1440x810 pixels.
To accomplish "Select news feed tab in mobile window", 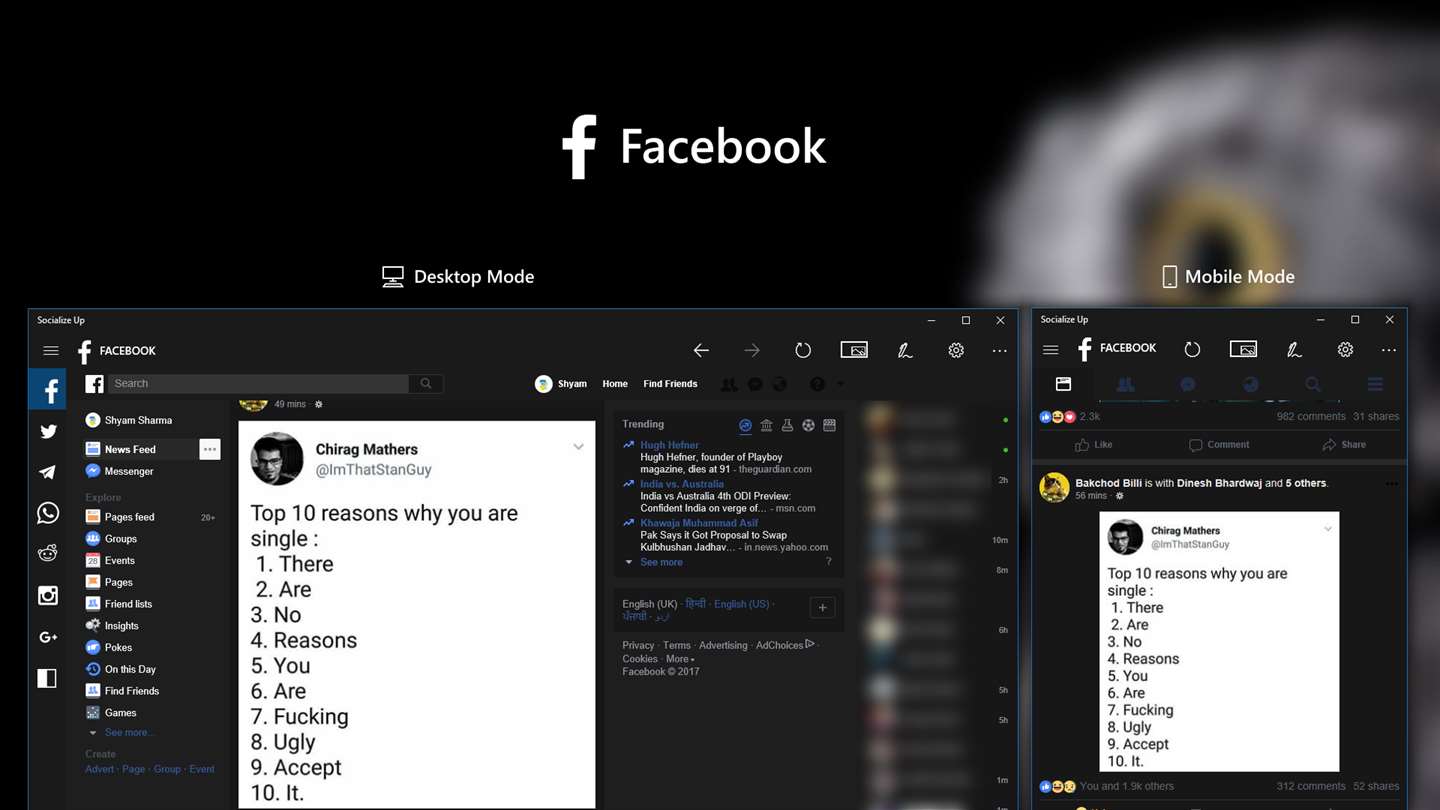I will [x=1063, y=384].
